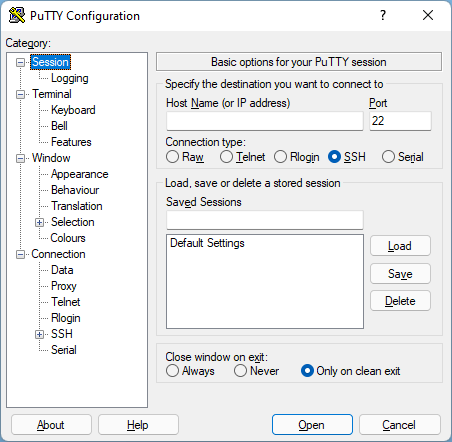Click the Save session button
The height and width of the screenshot is (442, 452).
click(400, 274)
